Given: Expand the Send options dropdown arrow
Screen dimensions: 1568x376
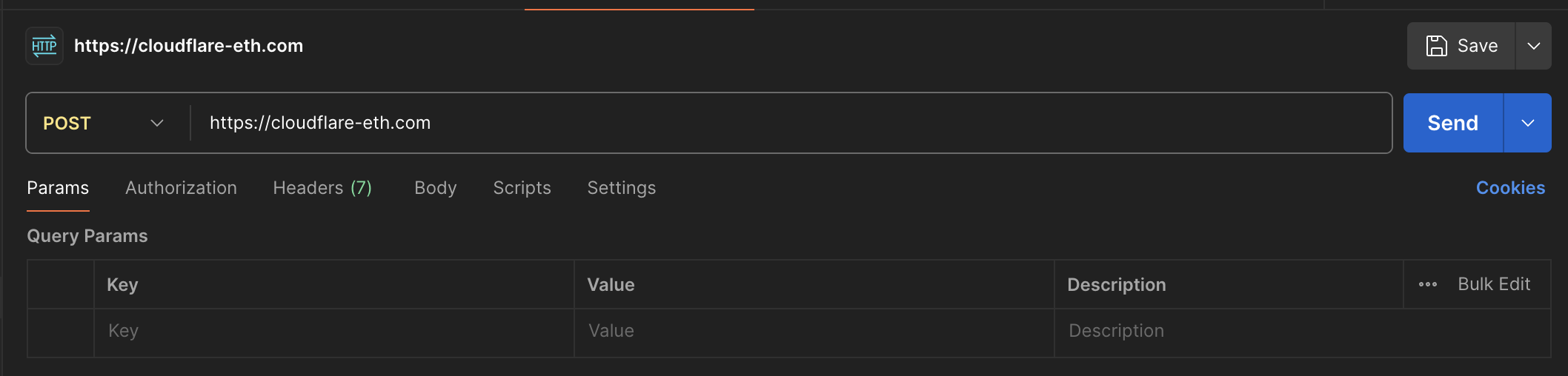Looking at the screenshot, I should (1527, 123).
